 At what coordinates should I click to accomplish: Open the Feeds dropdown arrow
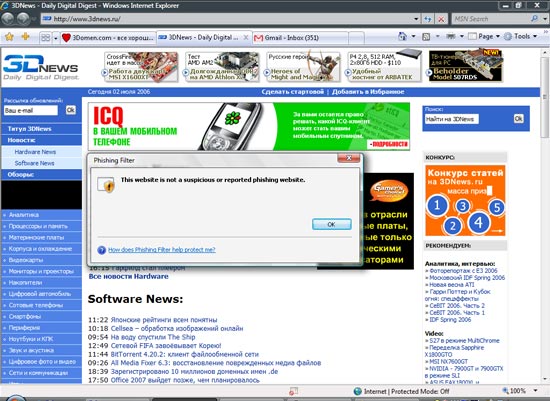pyautogui.click(x=437, y=36)
